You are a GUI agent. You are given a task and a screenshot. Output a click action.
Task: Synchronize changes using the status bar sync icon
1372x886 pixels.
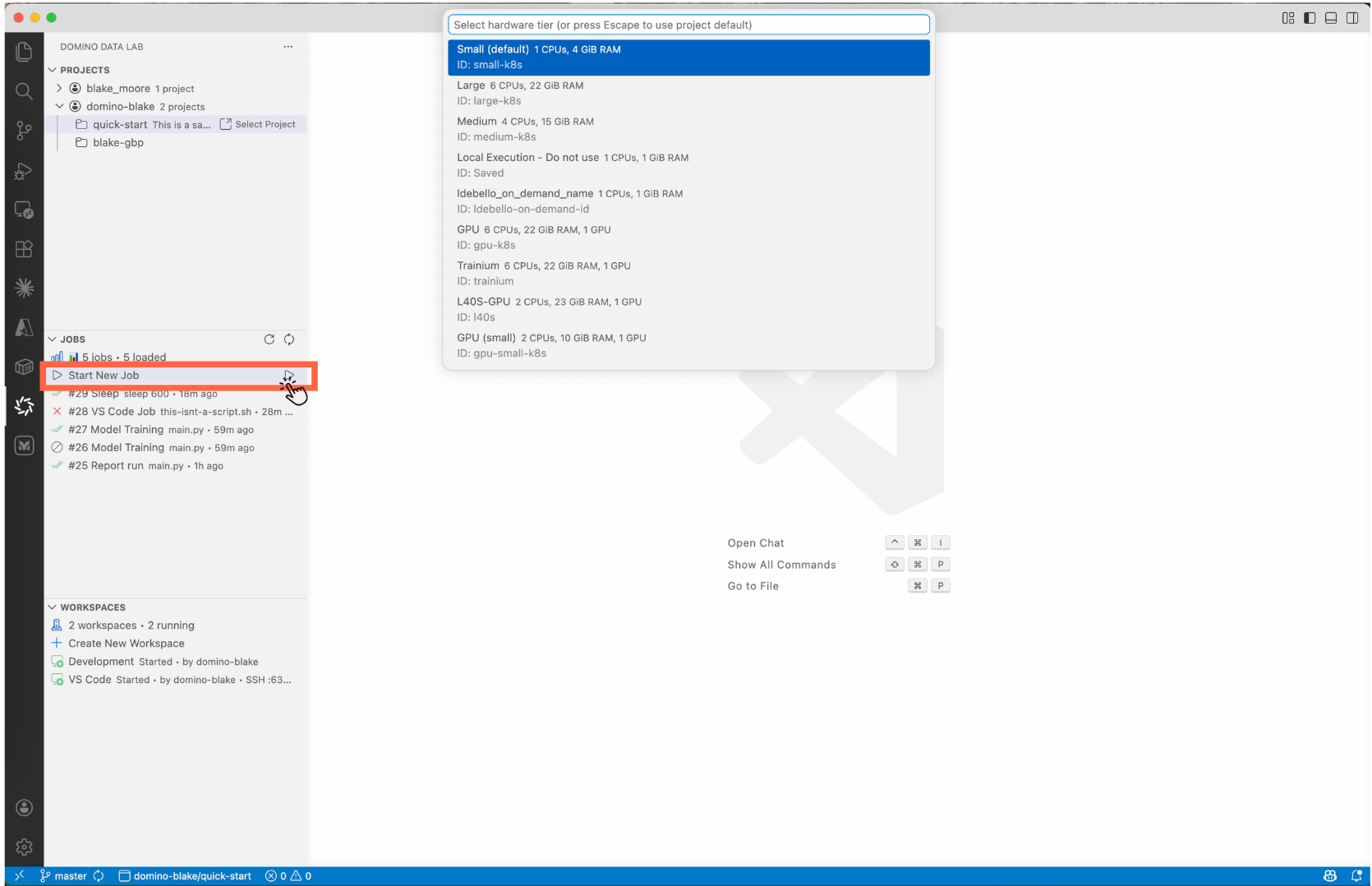[x=99, y=876]
